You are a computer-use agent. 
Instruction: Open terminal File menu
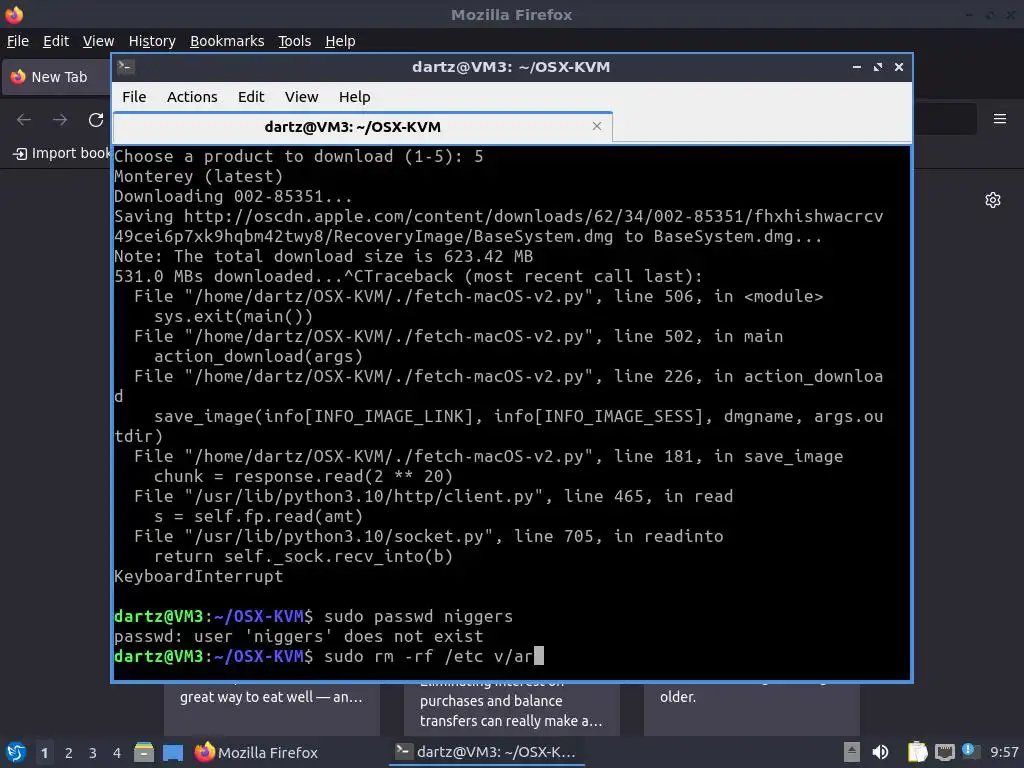tap(134, 97)
